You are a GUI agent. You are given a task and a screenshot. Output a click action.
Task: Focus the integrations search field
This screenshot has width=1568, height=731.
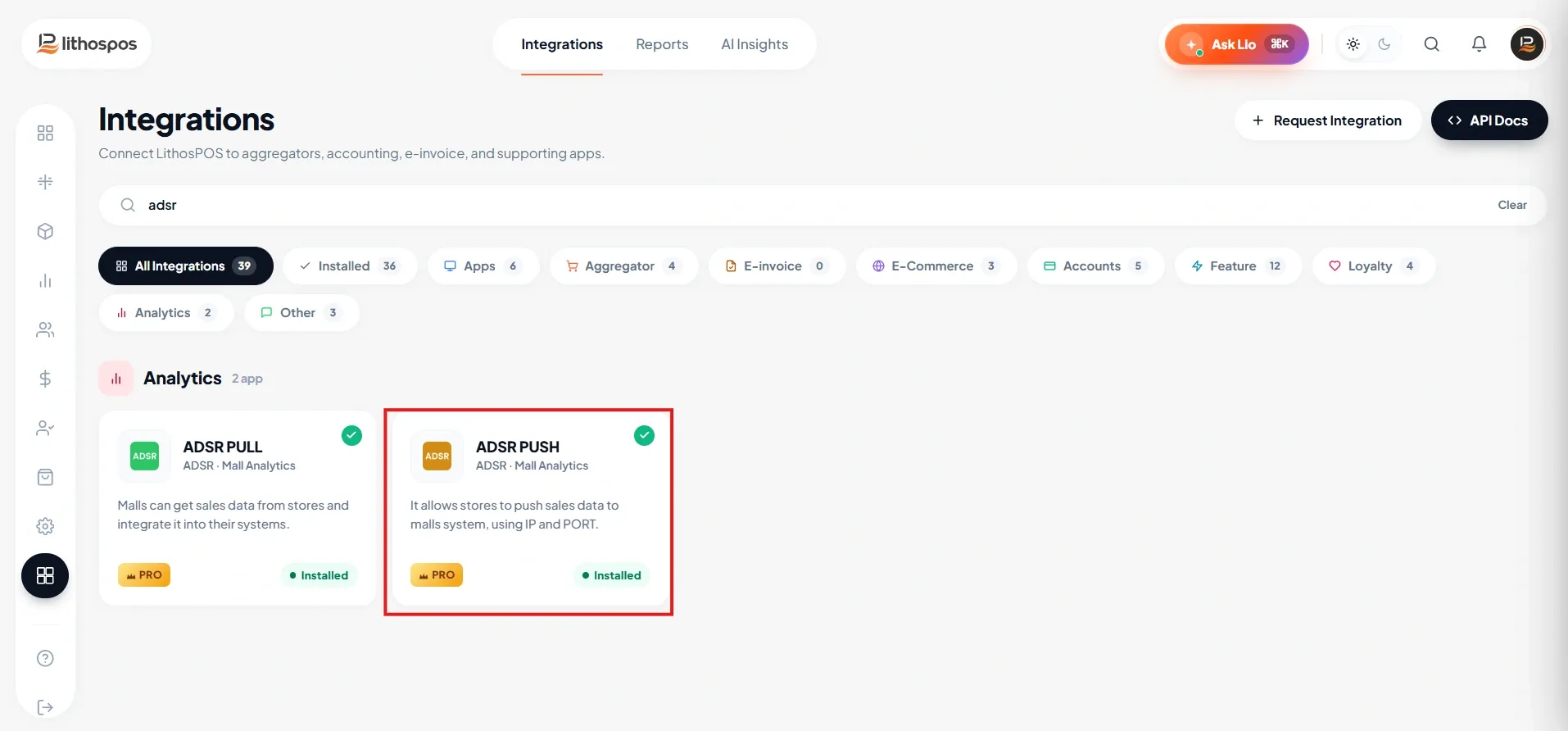pyautogui.click(x=823, y=205)
